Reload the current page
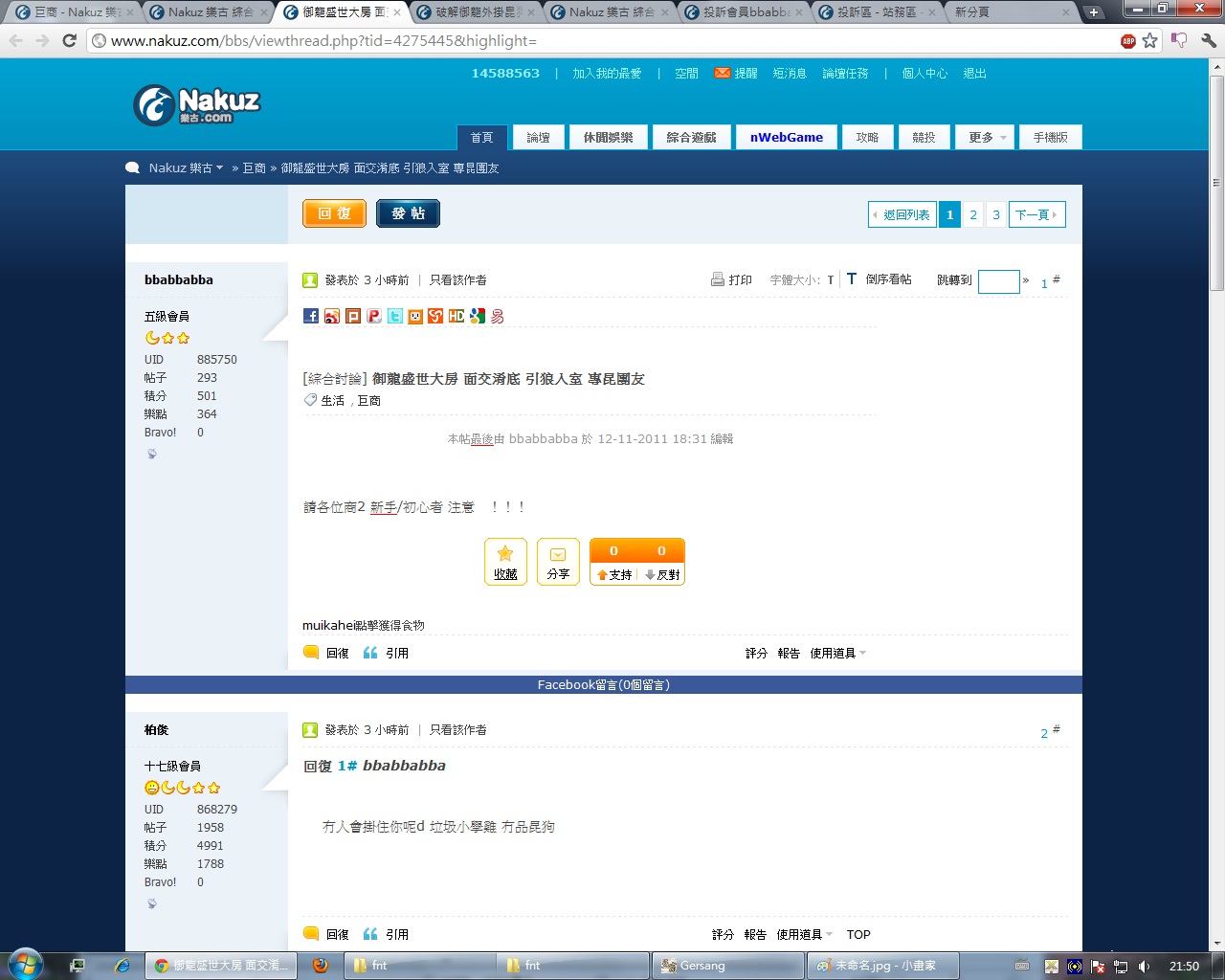Viewport: 1225px width, 980px height. coord(69,41)
